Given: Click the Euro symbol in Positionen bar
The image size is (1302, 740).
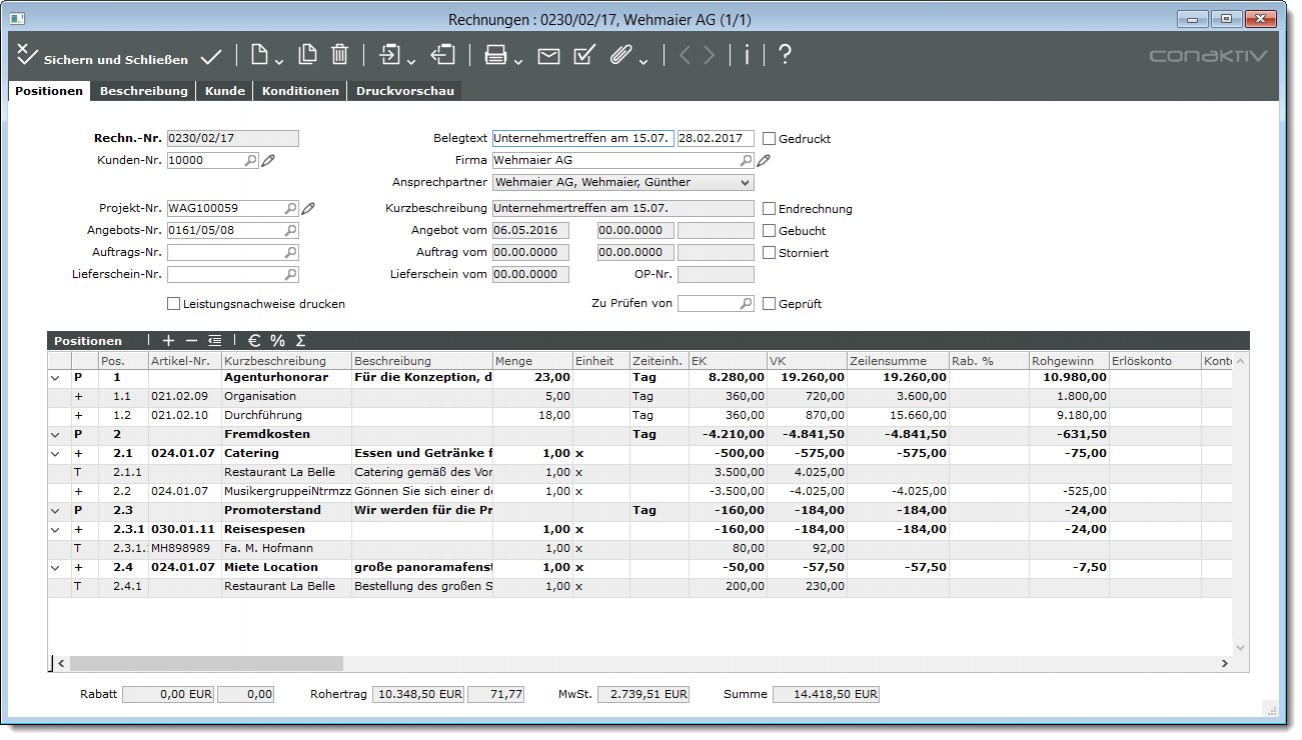Looking at the screenshot, I should [x=254, y=341].
